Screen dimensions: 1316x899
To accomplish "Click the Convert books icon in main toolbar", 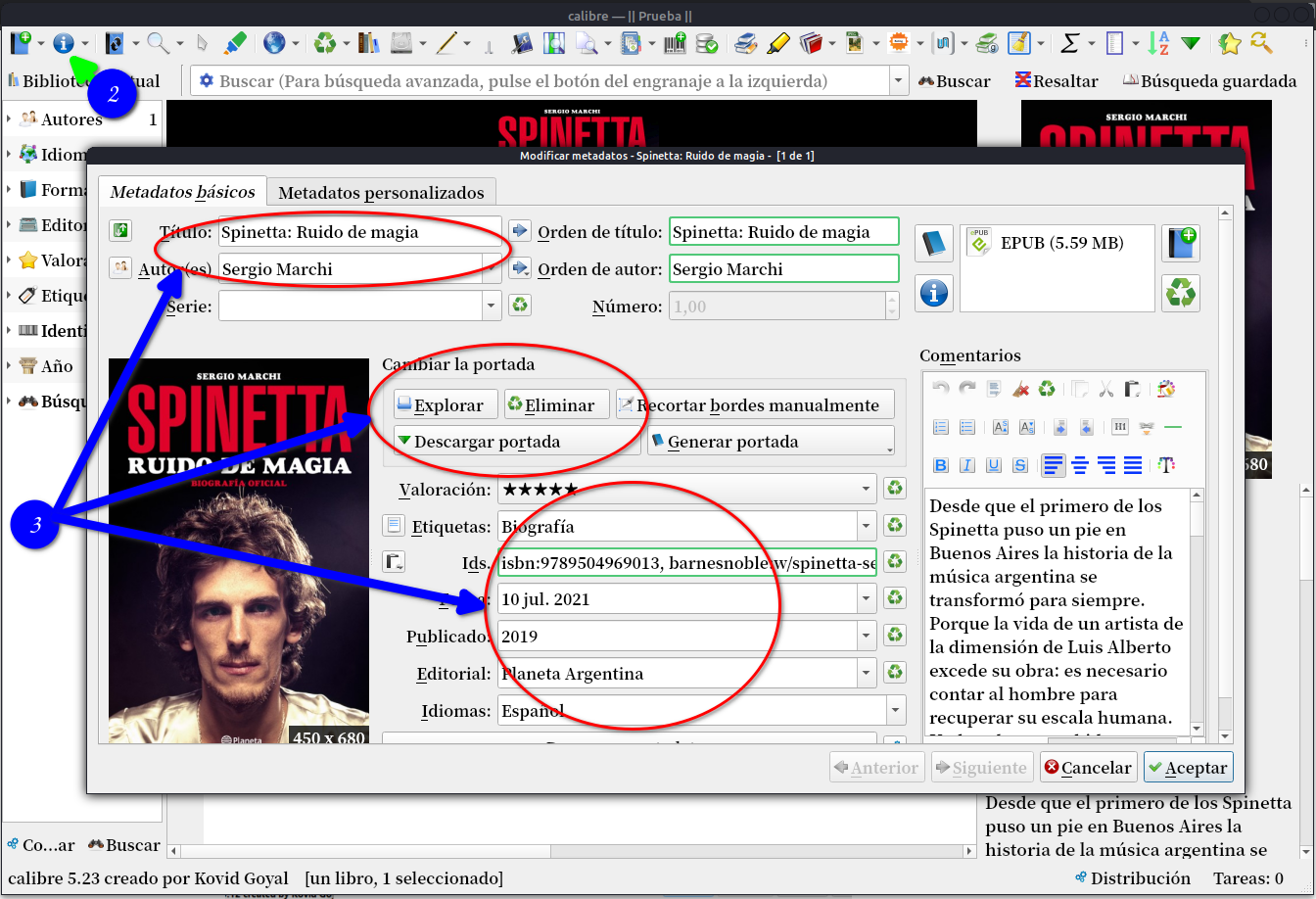I will point(115,43).
